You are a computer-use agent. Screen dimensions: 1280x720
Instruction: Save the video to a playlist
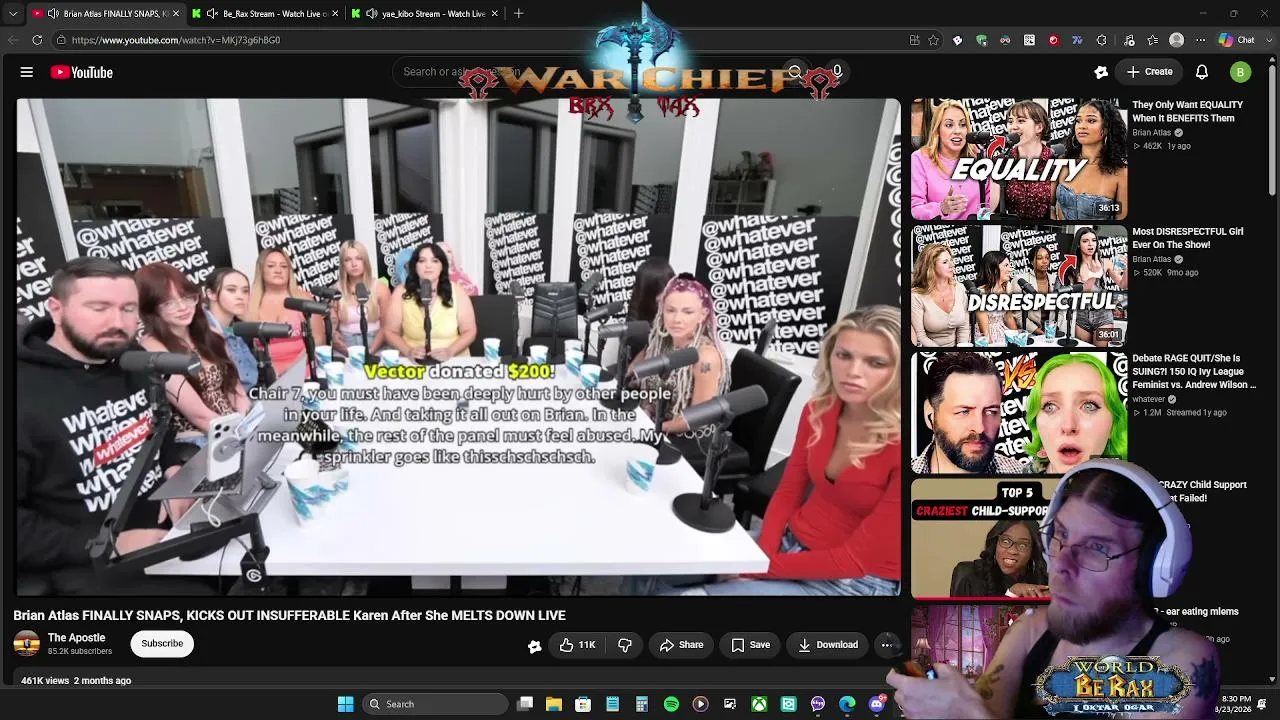click(x=751, y=645)
